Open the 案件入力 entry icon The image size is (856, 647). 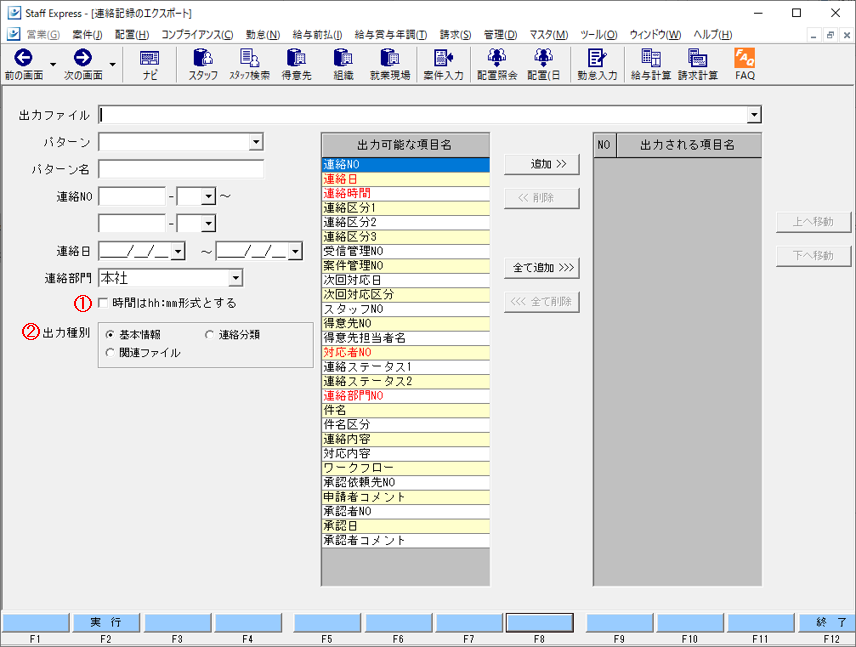443,64
